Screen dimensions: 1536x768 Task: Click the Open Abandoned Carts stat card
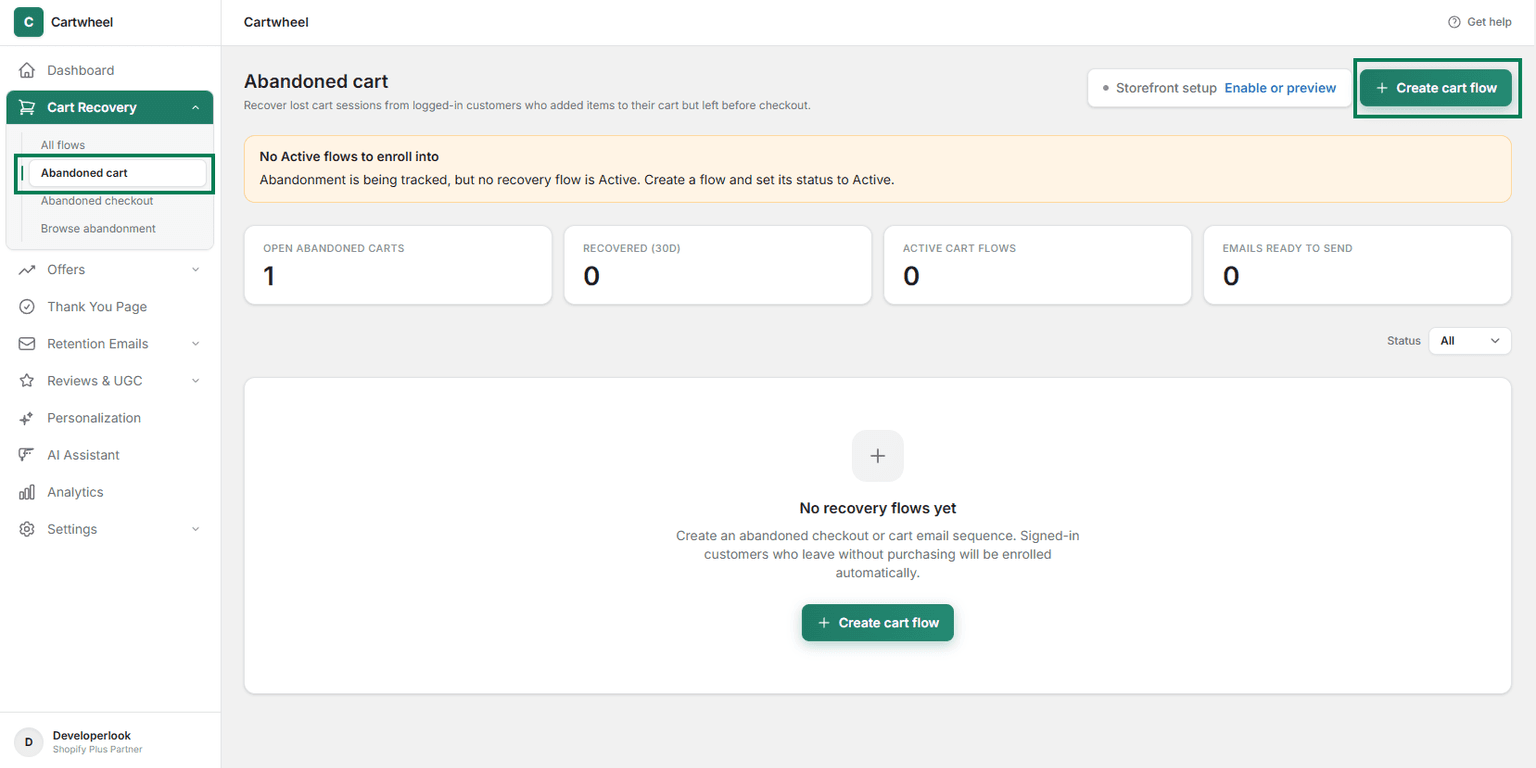click(398, 265)
